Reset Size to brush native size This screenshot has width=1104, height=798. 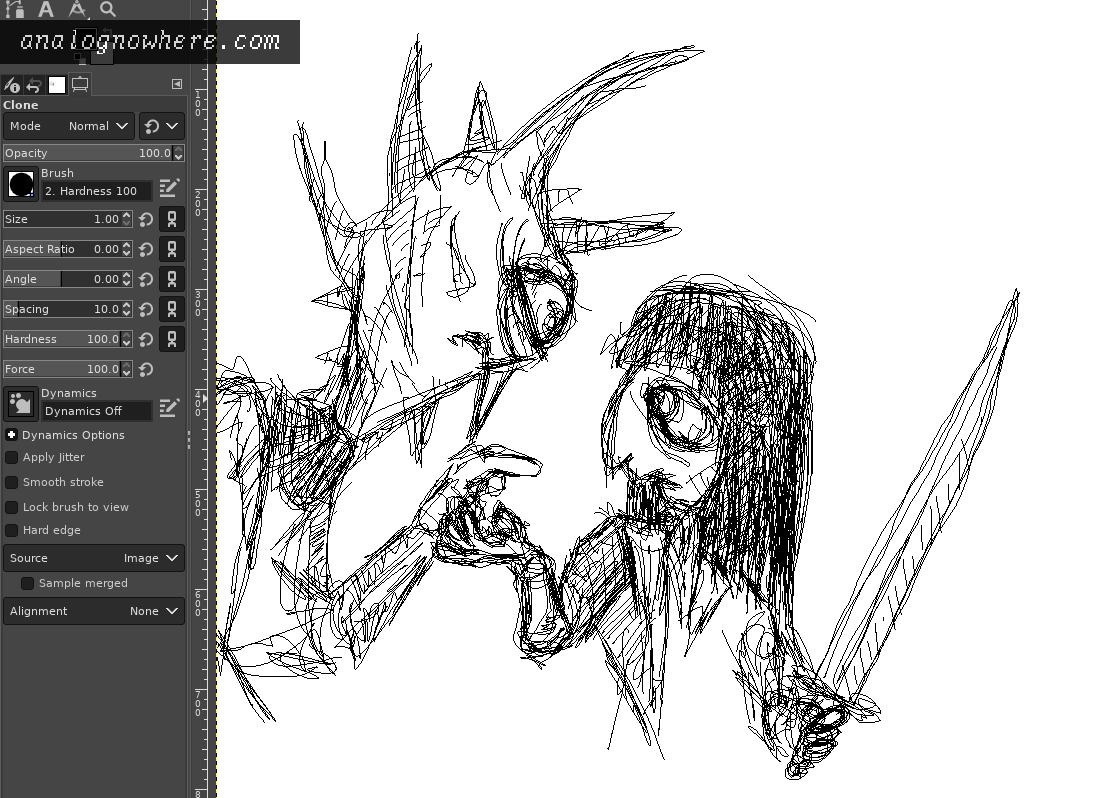(146, 219)
